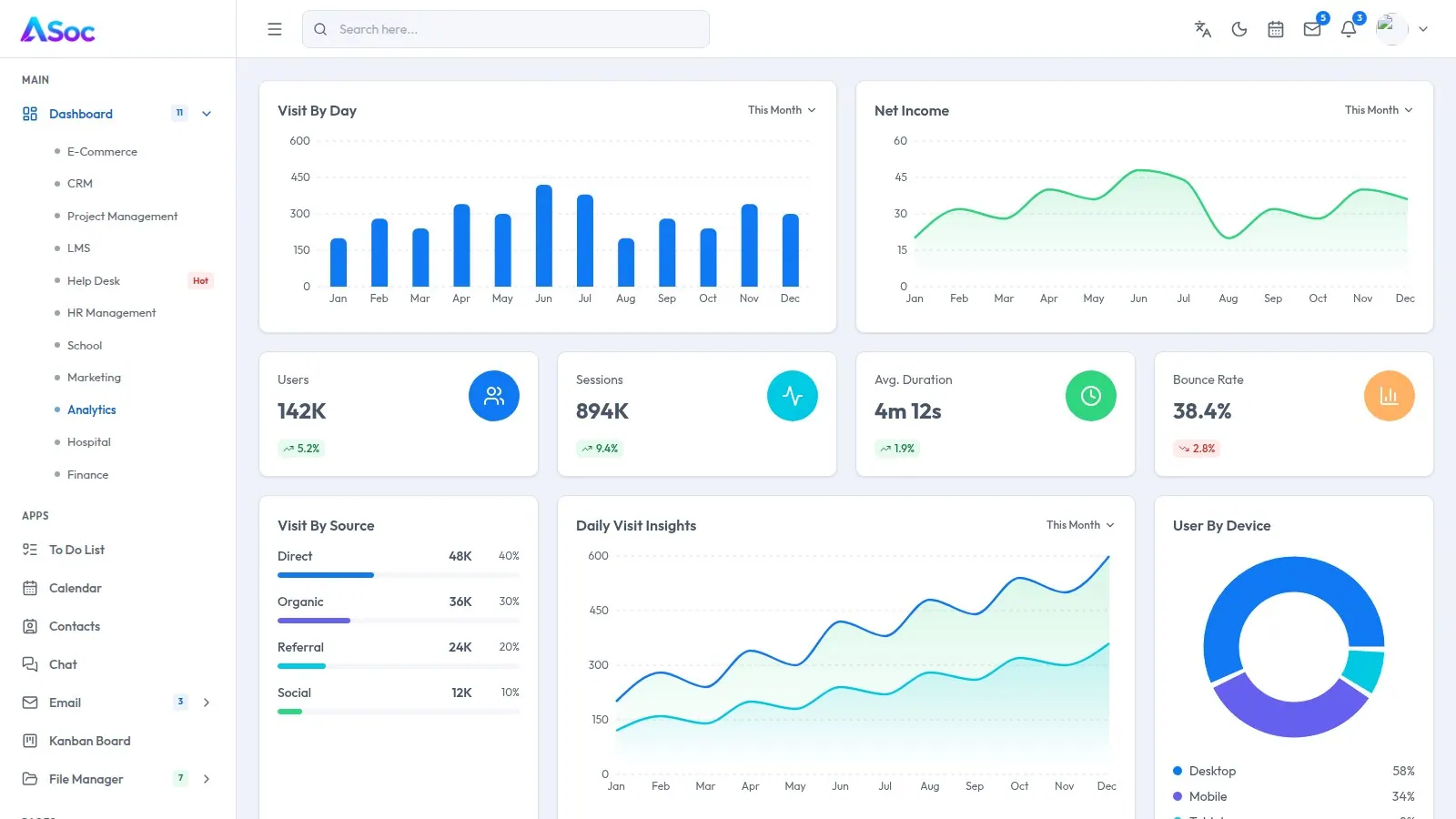This screenshot has height=819, width=1456.
Task: Click the Dashboard count badge
Action: [179, 113]
